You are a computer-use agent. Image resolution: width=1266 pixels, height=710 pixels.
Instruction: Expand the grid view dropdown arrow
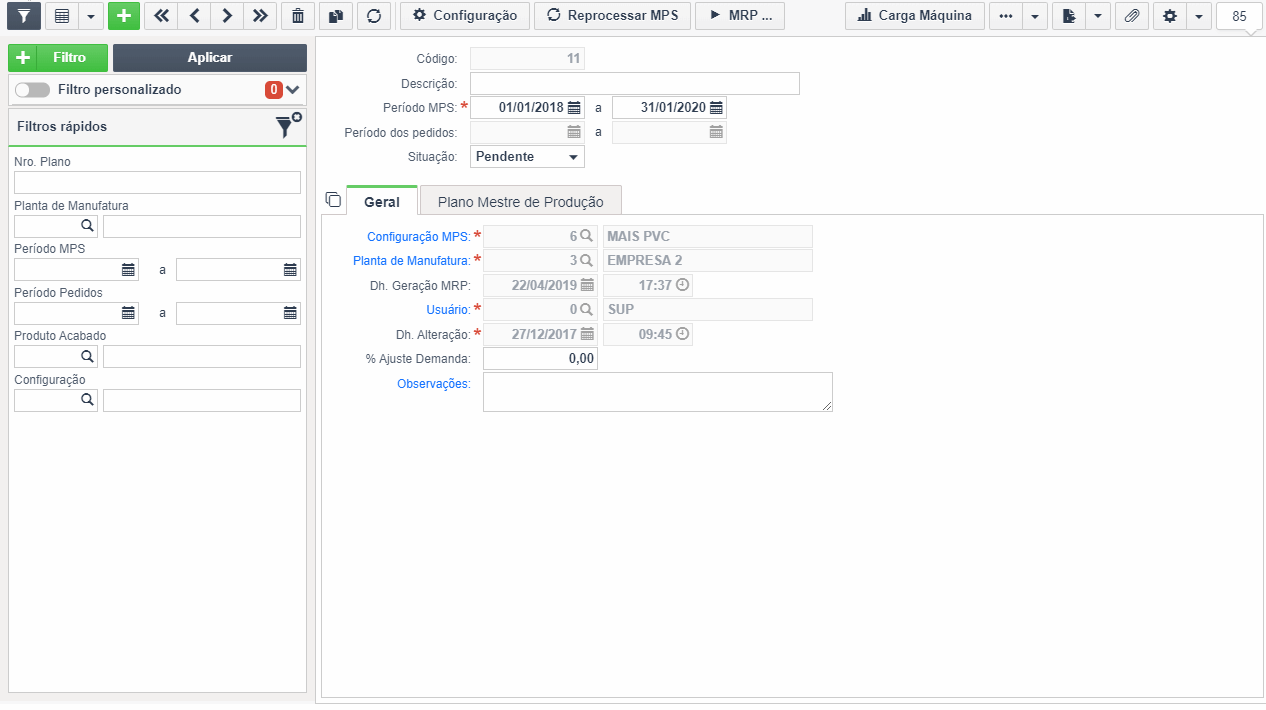(x=90, y=16)
